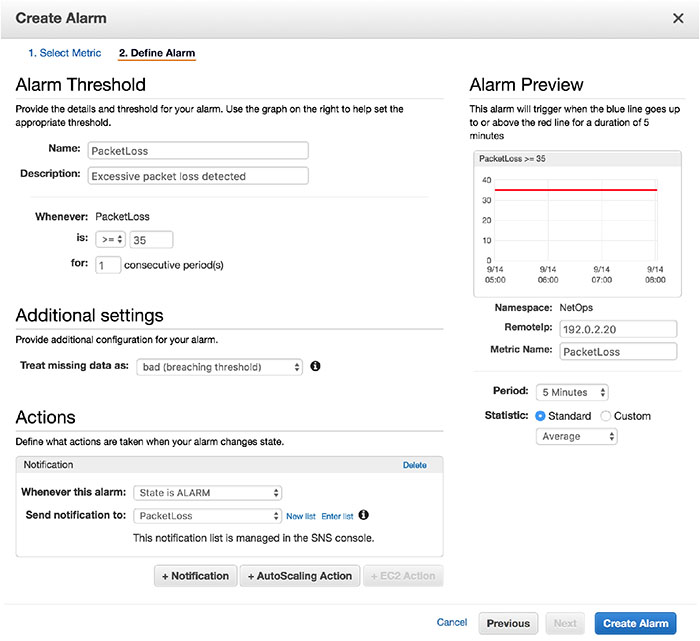Expand the Treat missing data as dropdown
The height and width of the screenshot is (641, 700).
click(x=220, y=367)
